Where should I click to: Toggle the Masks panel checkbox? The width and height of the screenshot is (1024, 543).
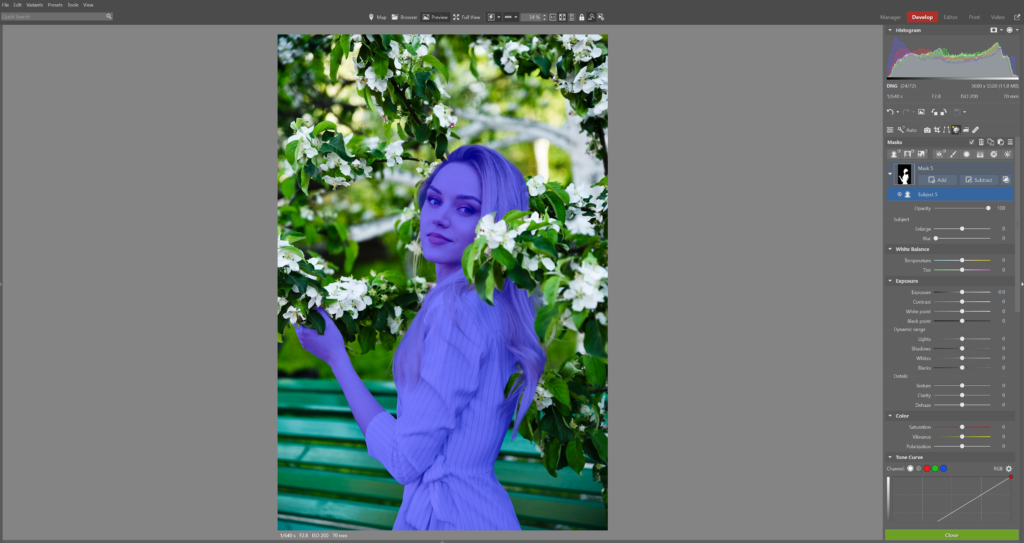coord(971,142)
